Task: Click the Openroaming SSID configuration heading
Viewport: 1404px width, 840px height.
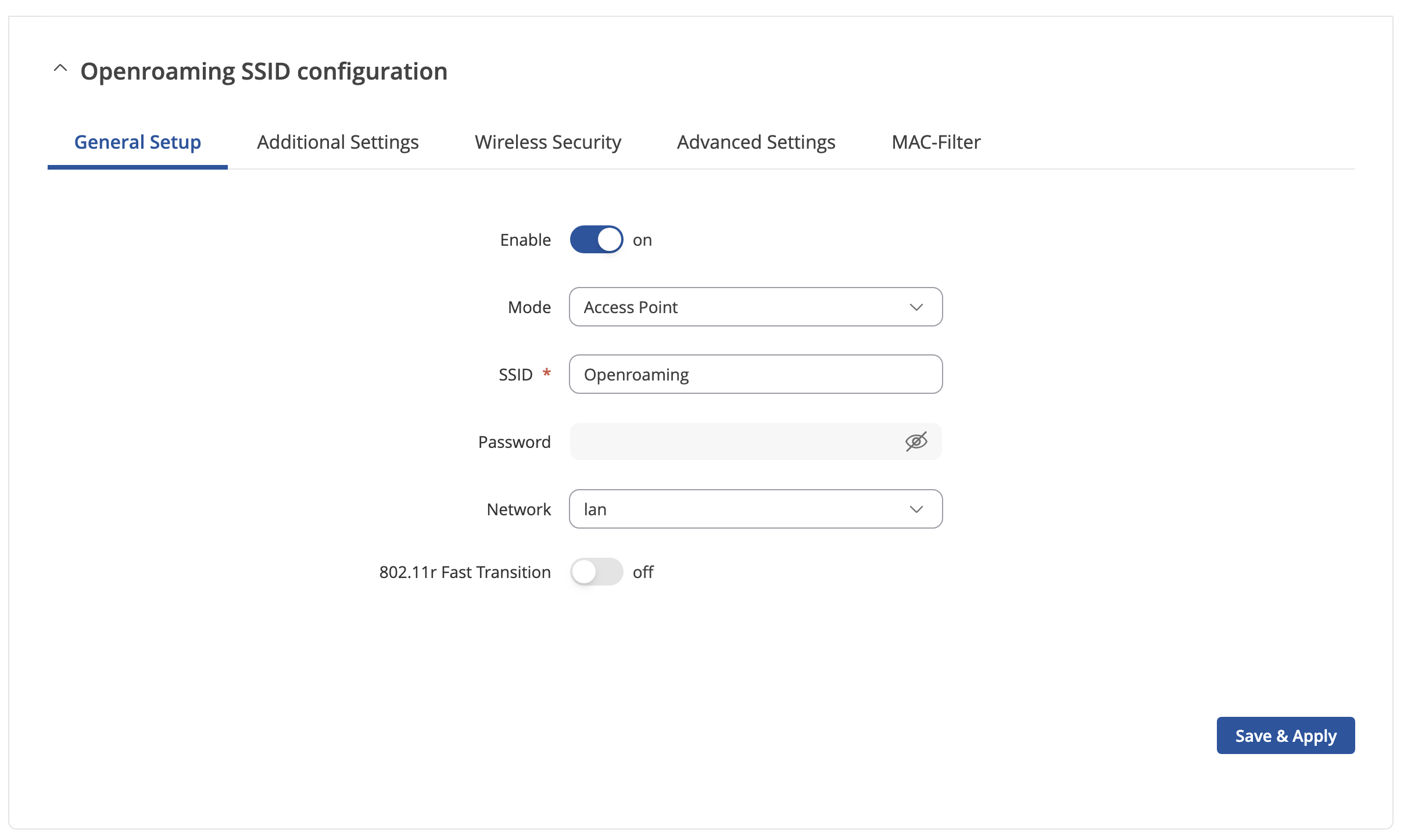Action: tap(264, 71)
